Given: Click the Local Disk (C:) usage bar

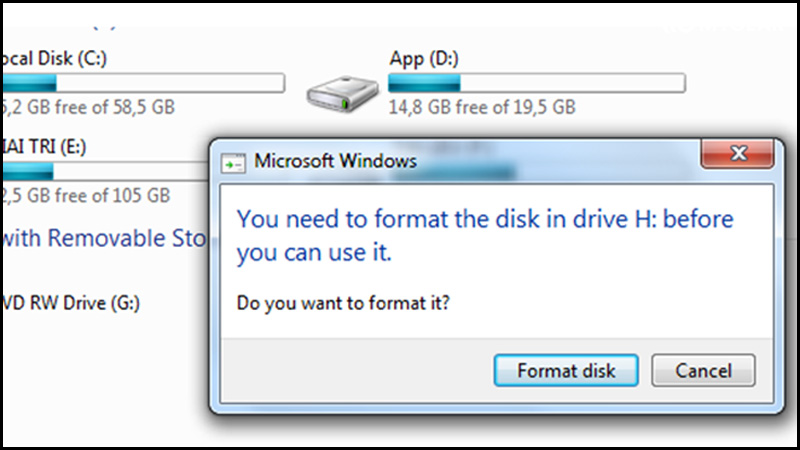Looking at the screenshot, I should tap(142, 82).
